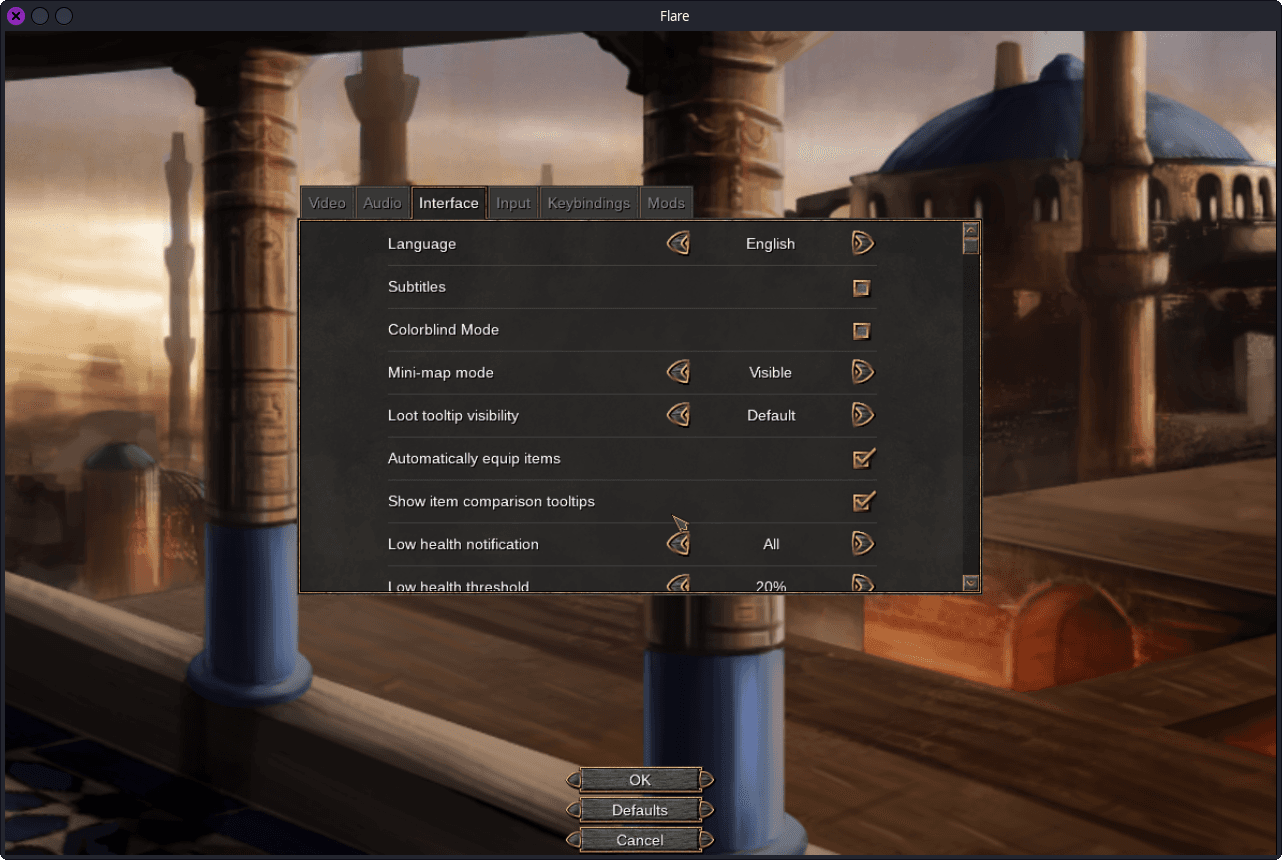Viewport: 1282px width, 860px height.
Task: Click the English language value
Action: pyautogui.click(x=771, y=244)
